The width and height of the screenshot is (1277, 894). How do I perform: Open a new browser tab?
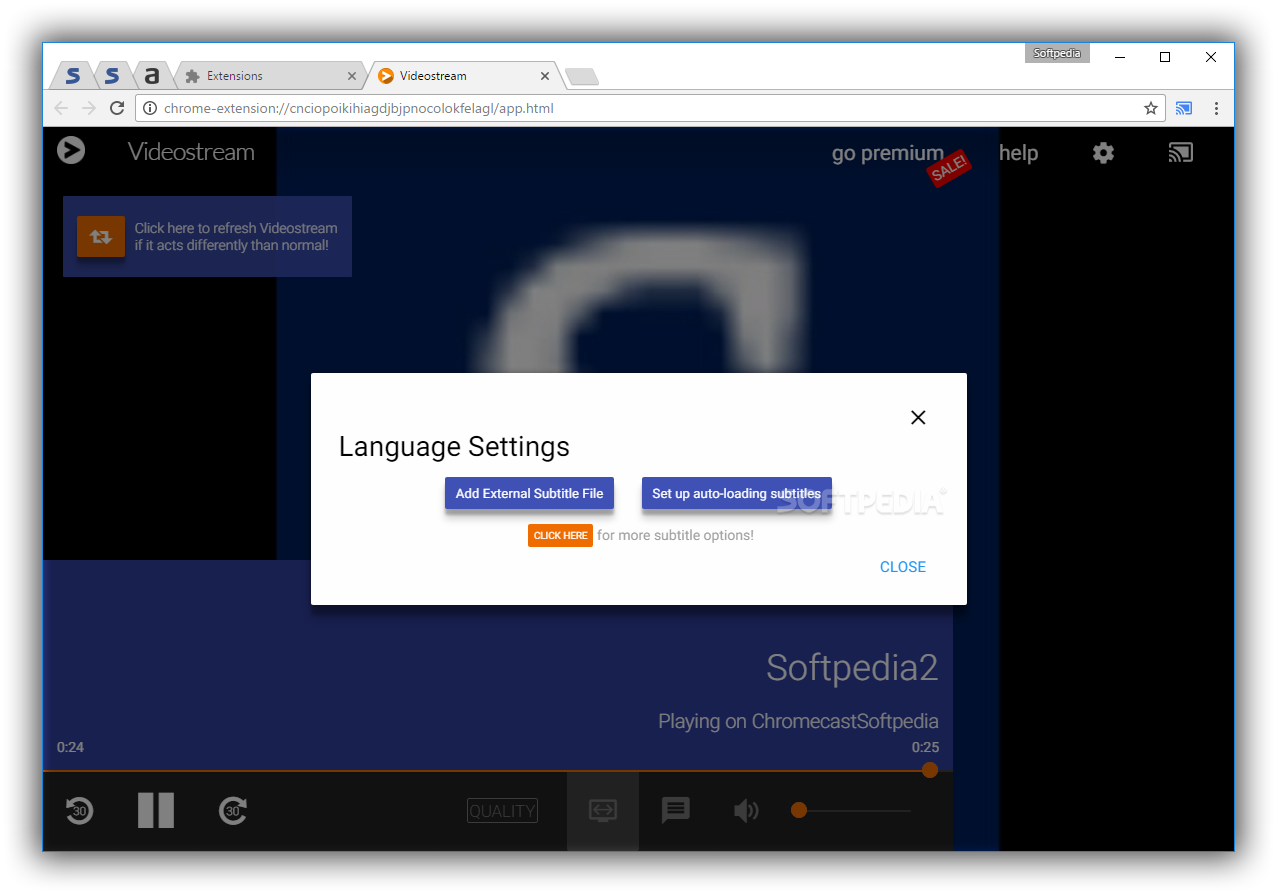(x=581, y=77)
